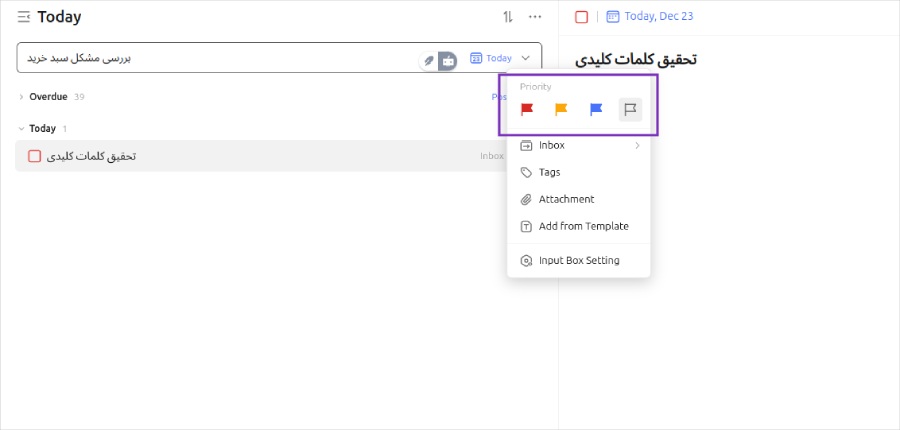Open the sort options icon
The height and width of the screenshot is (430, 900).
(x=507, y=17)
